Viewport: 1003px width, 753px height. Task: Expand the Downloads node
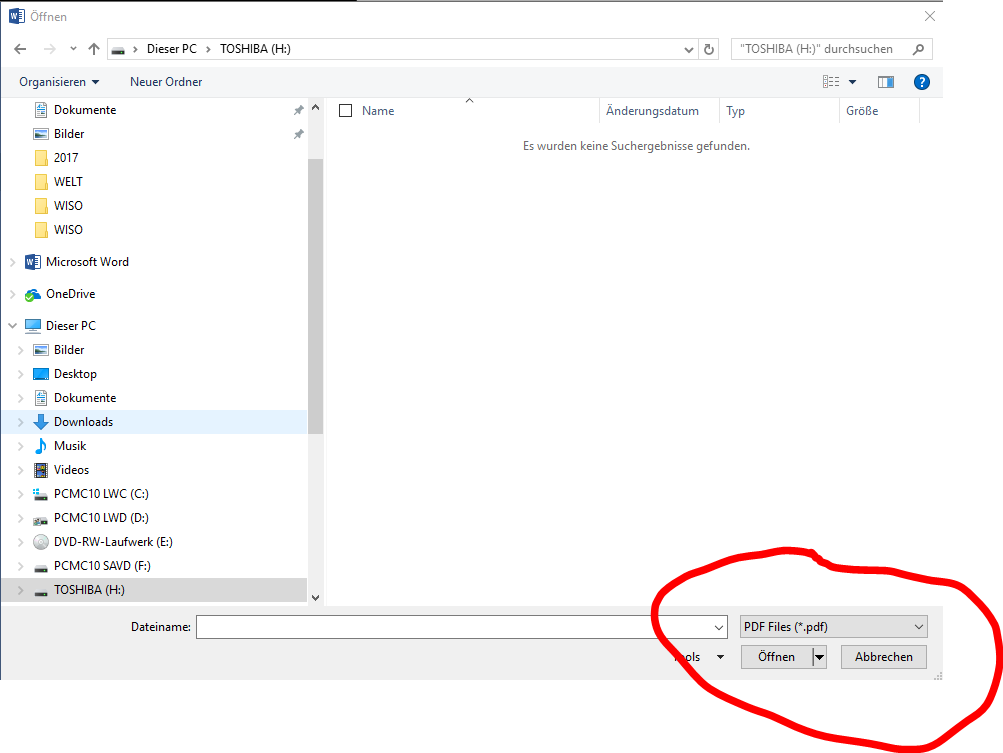tap(20, 422)
